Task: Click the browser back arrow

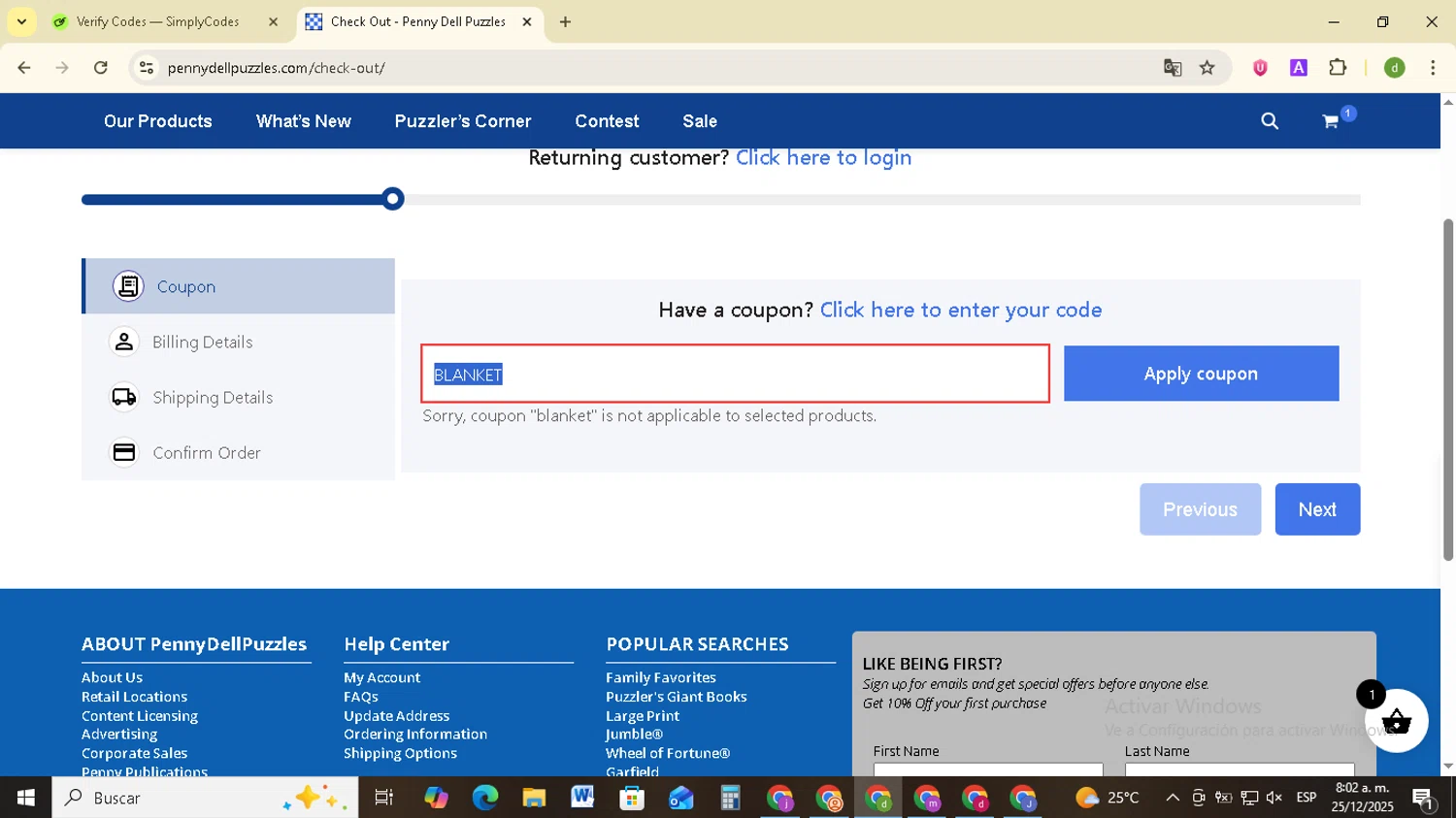Action: point(24,68)
